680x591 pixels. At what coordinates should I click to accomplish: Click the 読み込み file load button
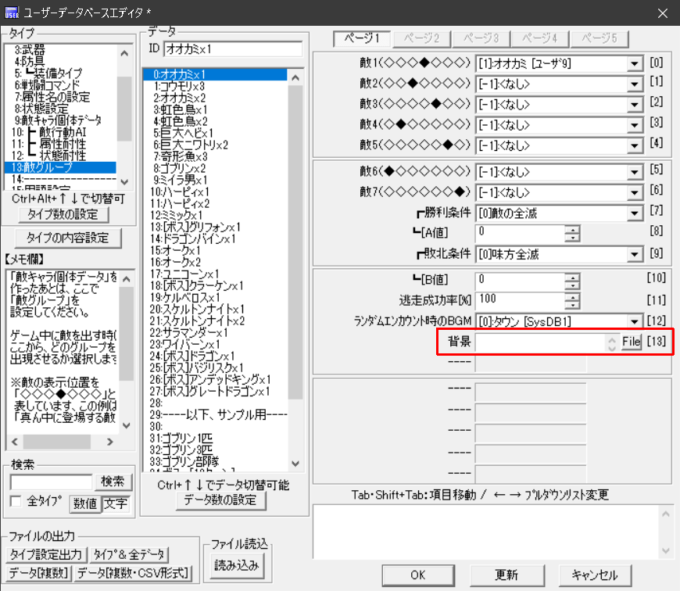pyautogui.click(x=237, y=565)
